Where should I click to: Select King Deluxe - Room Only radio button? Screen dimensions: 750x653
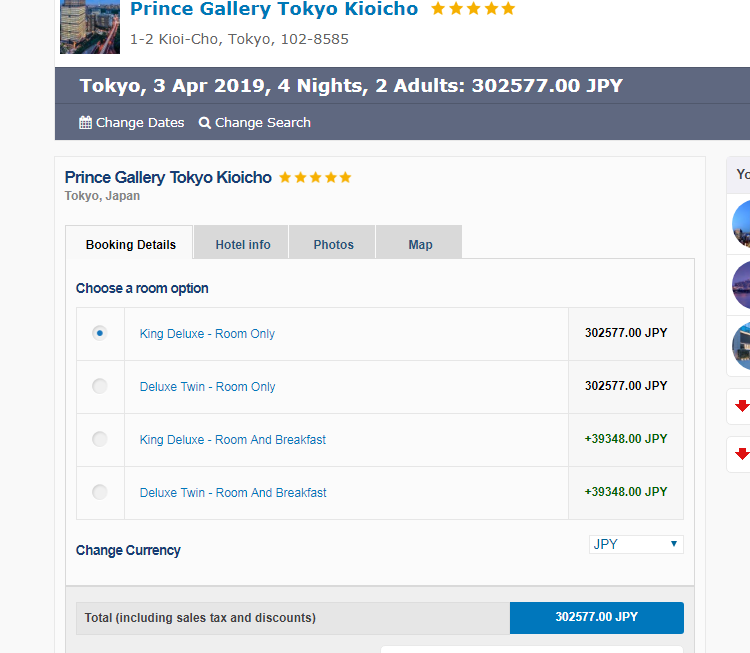(x=99, y=333)
